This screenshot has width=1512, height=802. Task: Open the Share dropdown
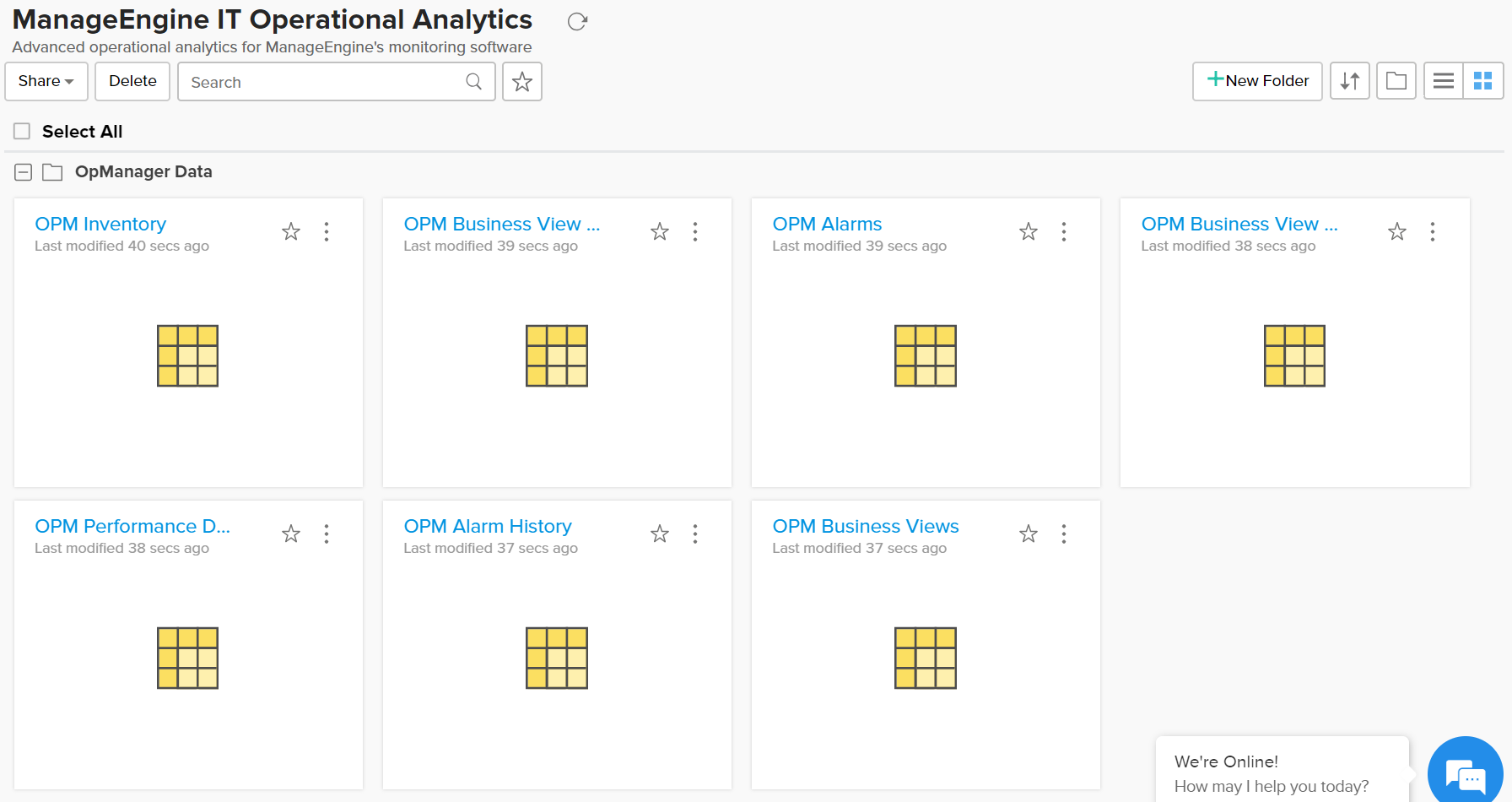click(x=46, y=81)
